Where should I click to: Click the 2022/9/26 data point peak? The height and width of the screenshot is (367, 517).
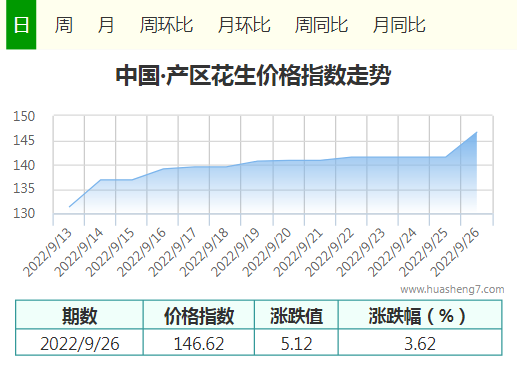477,132
